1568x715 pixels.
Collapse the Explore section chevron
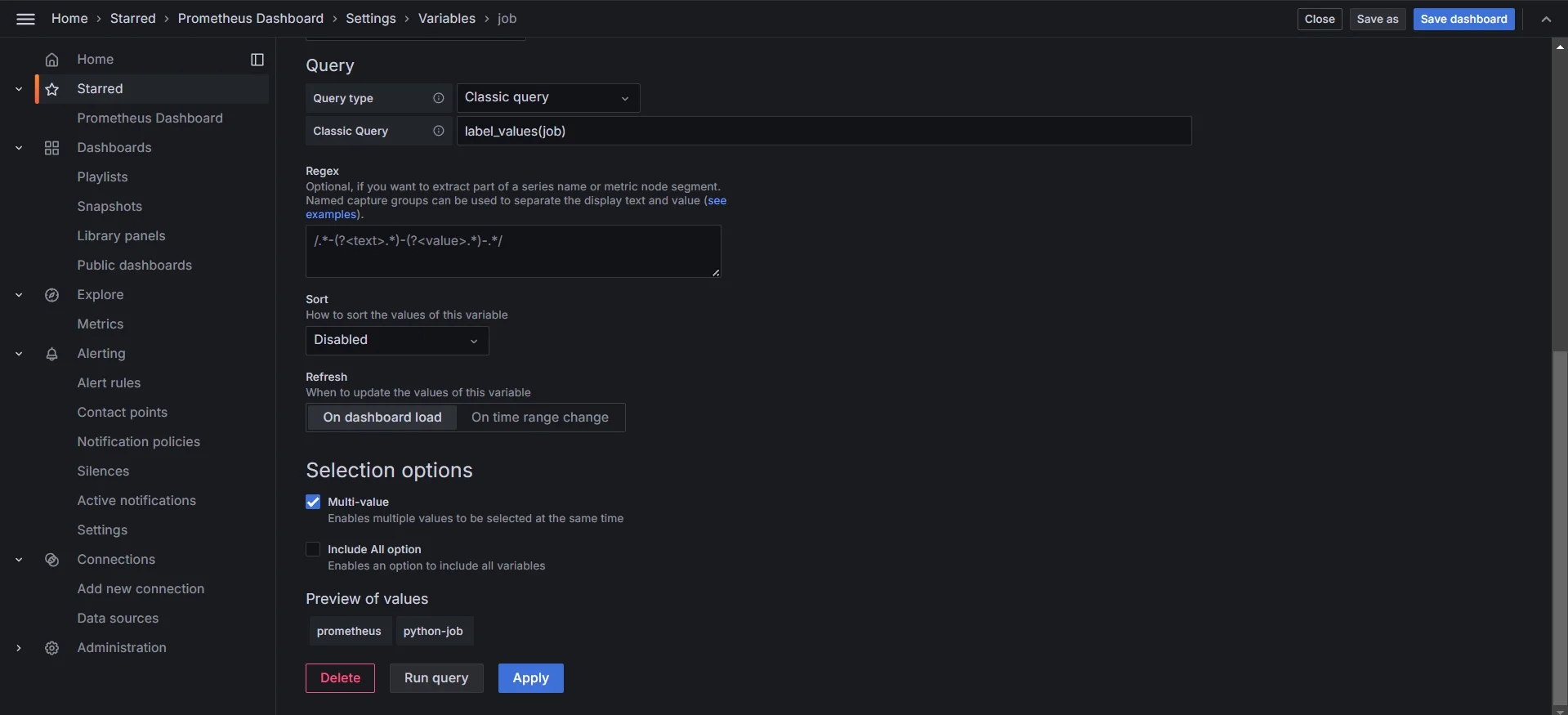(x=19, y=295)
